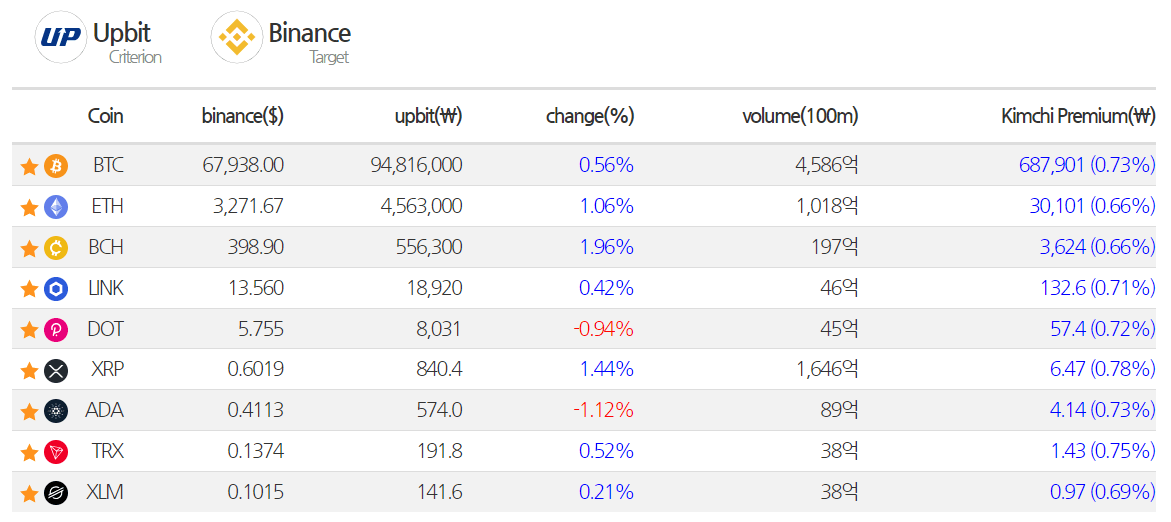Image resolution: width=1171 pixels, height=522 pixels.
Task: Click the XLM coin name
Action: (x=107, y=492)
